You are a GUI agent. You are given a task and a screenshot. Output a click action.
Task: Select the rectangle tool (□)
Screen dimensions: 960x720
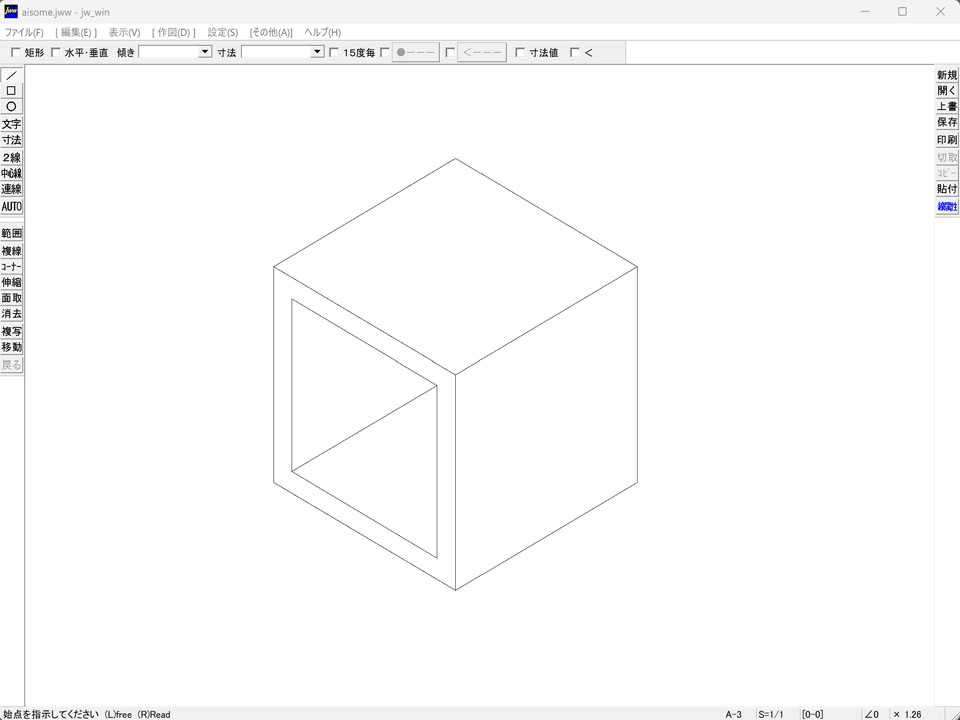pos(12,91)
